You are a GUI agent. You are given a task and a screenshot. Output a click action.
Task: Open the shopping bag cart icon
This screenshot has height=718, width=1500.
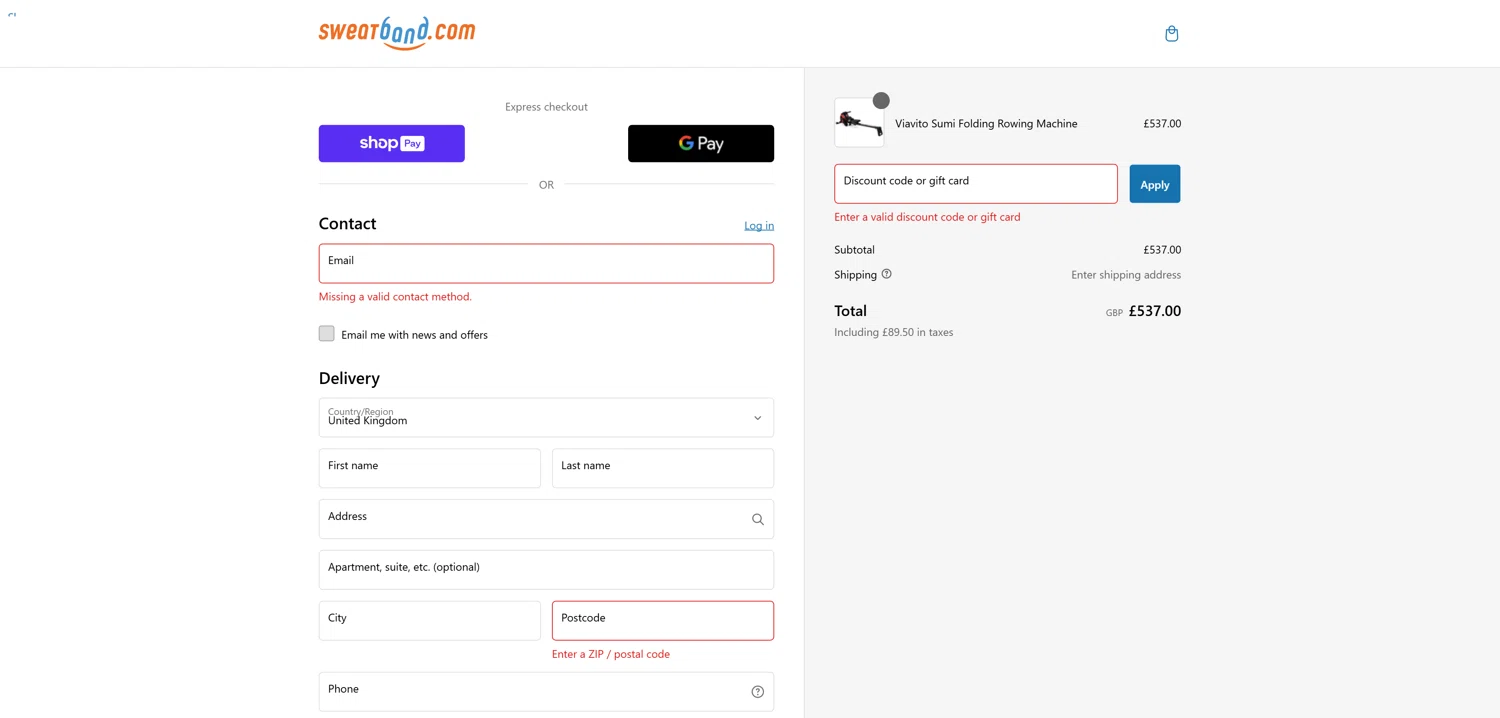click(x=1171, y=34)
